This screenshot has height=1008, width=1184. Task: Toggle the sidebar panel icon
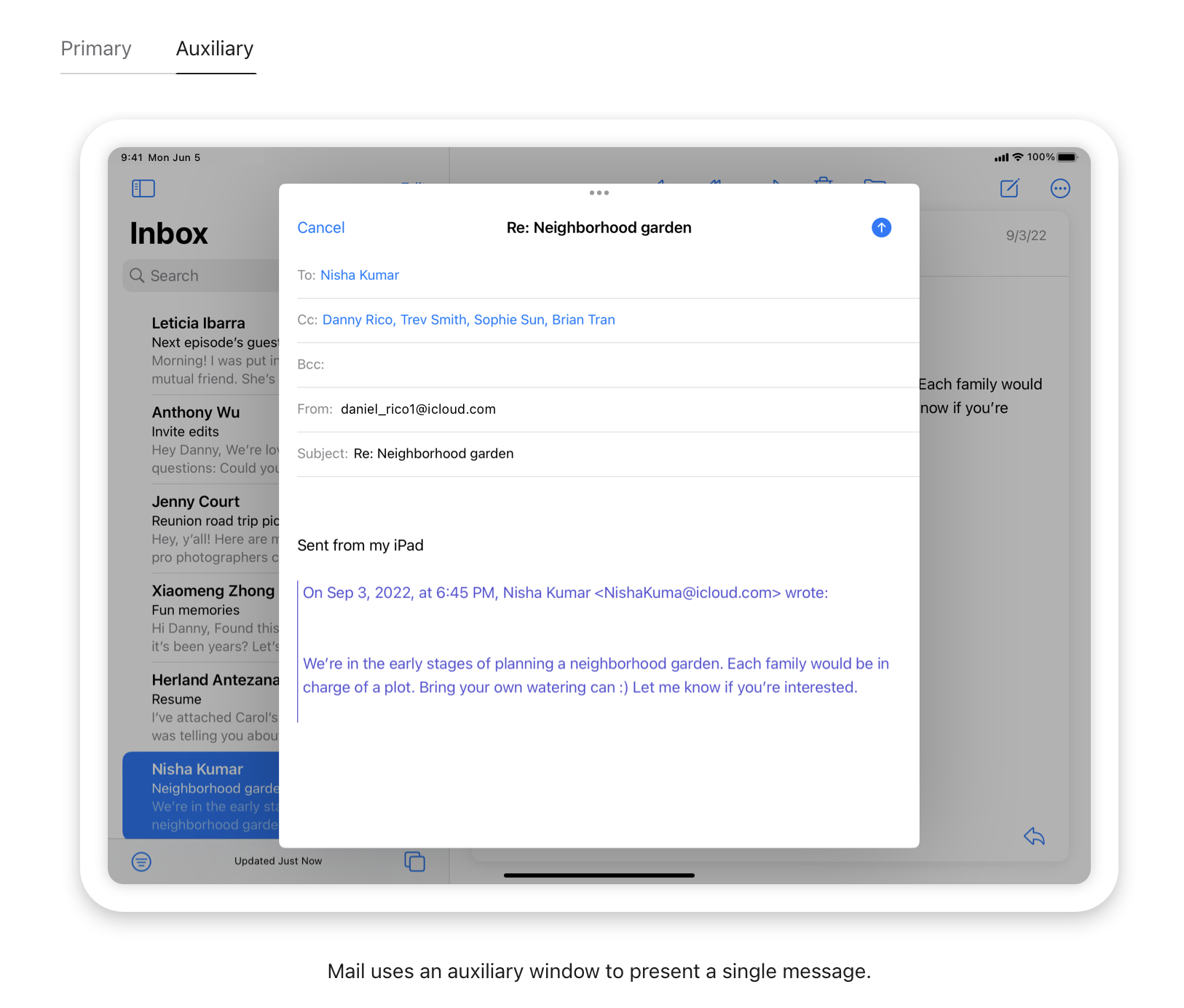[x=143, y=189]
